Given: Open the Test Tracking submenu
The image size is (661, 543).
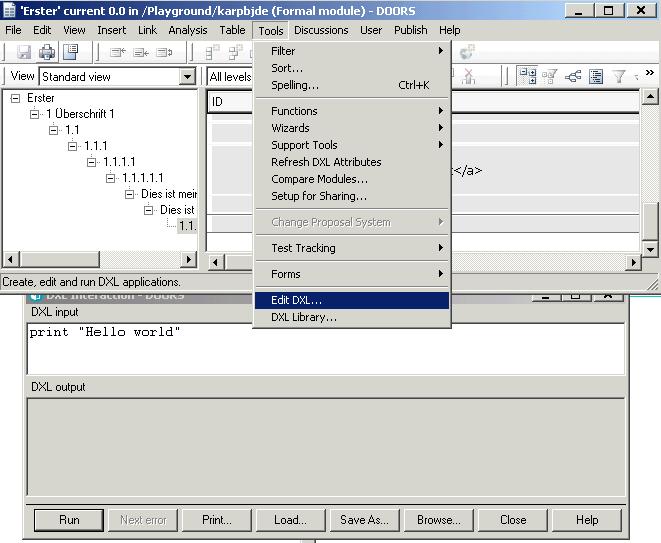Looking at the screenshot, I should point(352,248).
